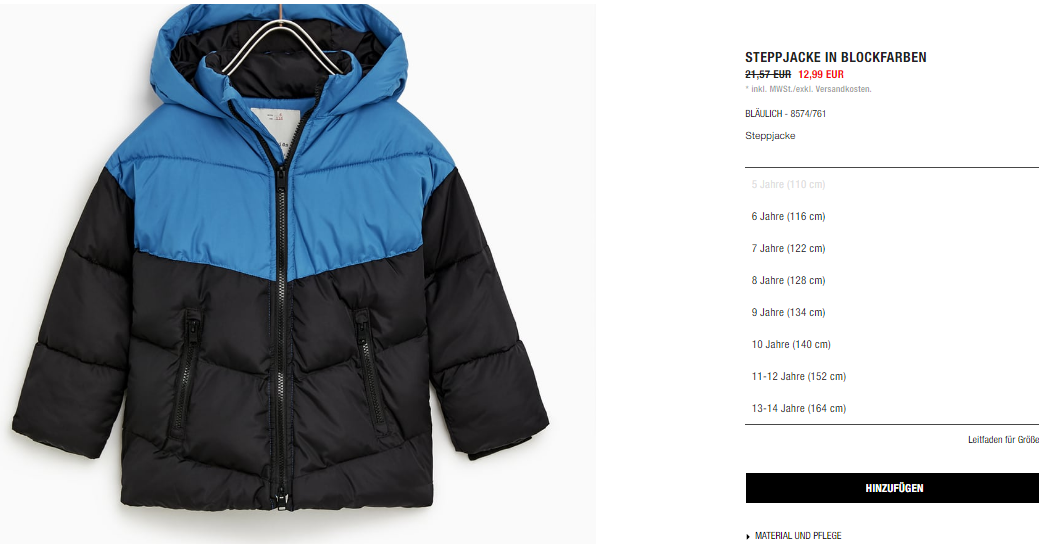
Task: Open the Leitfaden für Größe size guide
Action: pyautogui.click(x=1003, y=440)
